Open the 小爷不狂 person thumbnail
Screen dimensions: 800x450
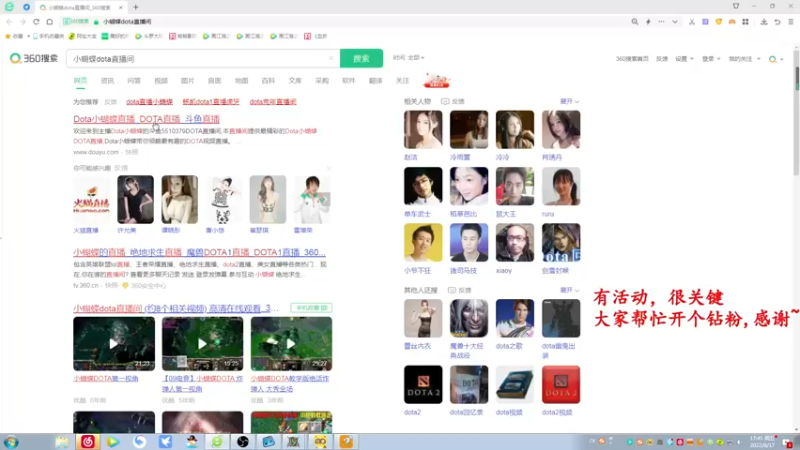click(x=423, y=242)
